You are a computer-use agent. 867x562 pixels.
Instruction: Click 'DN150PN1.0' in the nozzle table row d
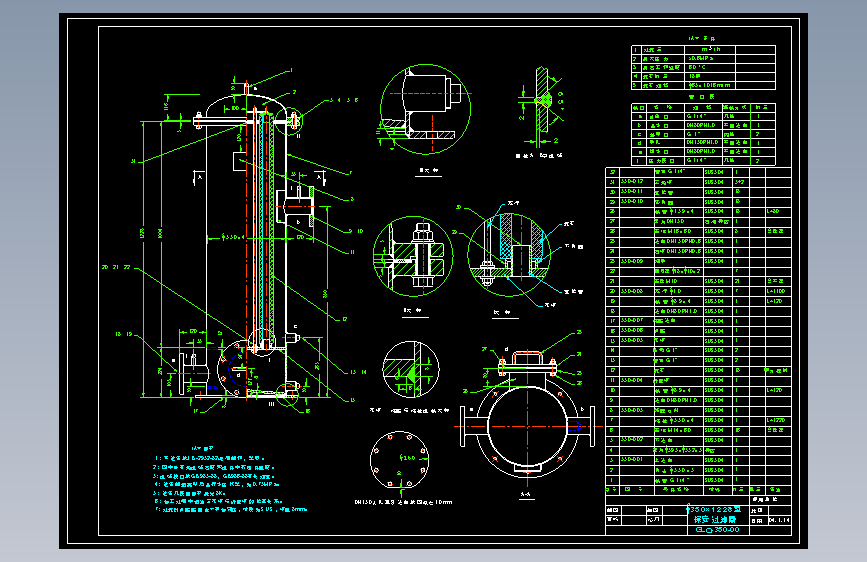701,143
